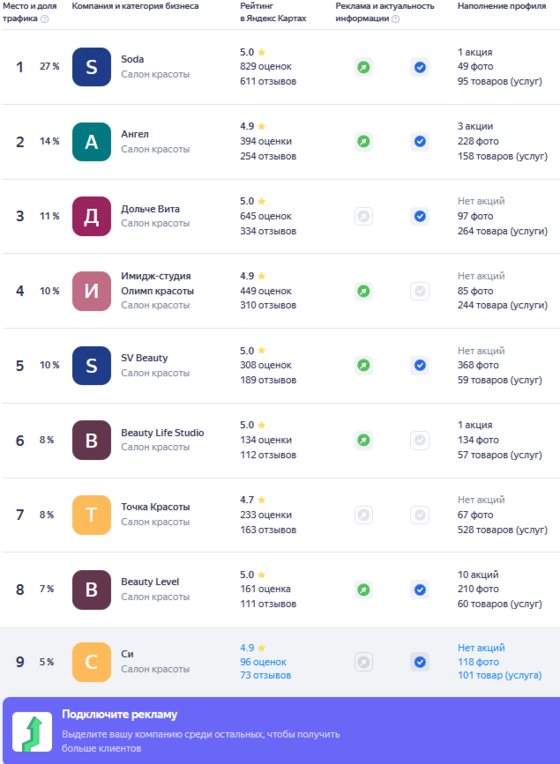The height and width of the screenshot is (764, 560).
Task: Click the Soda company logo thumbnail
Action: [92, 67]
